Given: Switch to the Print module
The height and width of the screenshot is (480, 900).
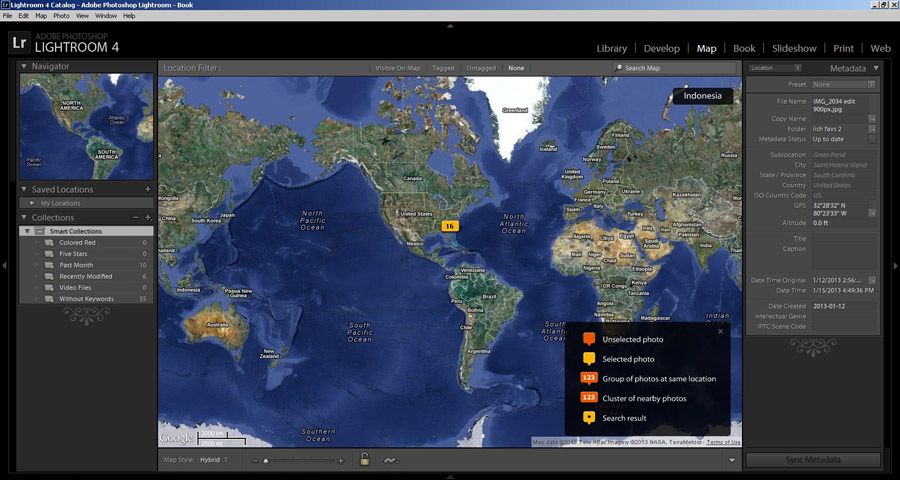Looking at the screenshot, I should click(843, 48).
